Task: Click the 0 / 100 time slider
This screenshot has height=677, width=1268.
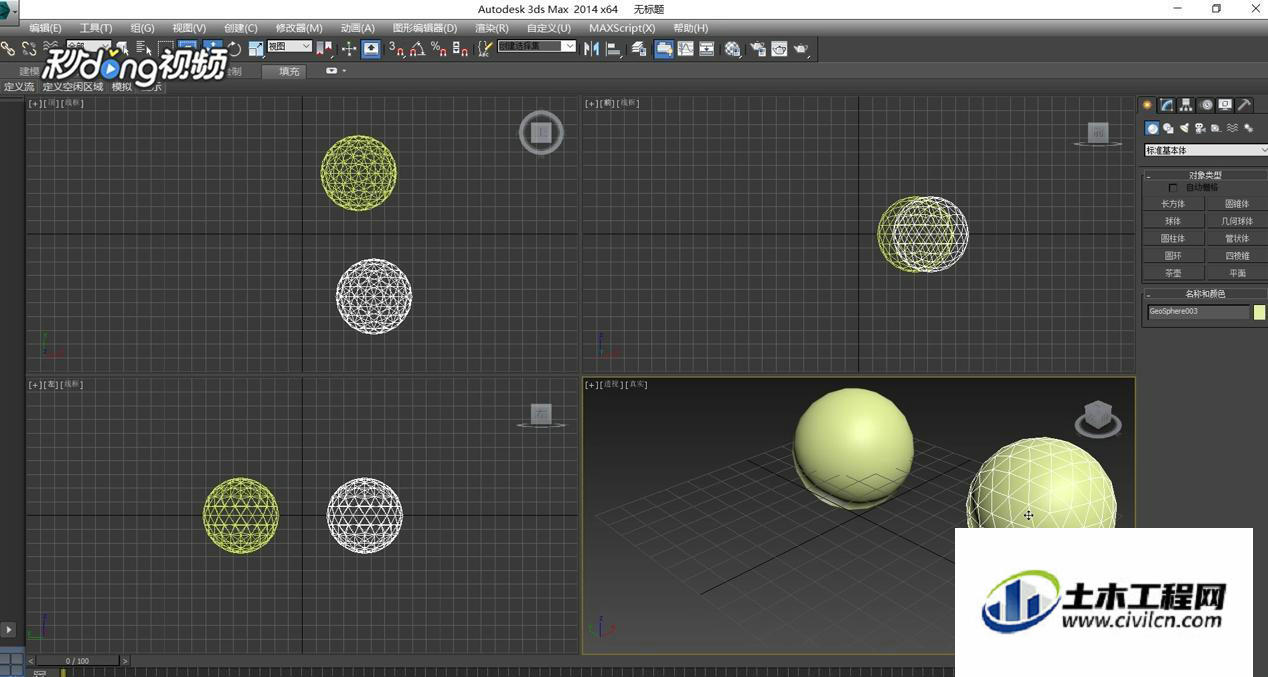Action: tap(78, 661)
